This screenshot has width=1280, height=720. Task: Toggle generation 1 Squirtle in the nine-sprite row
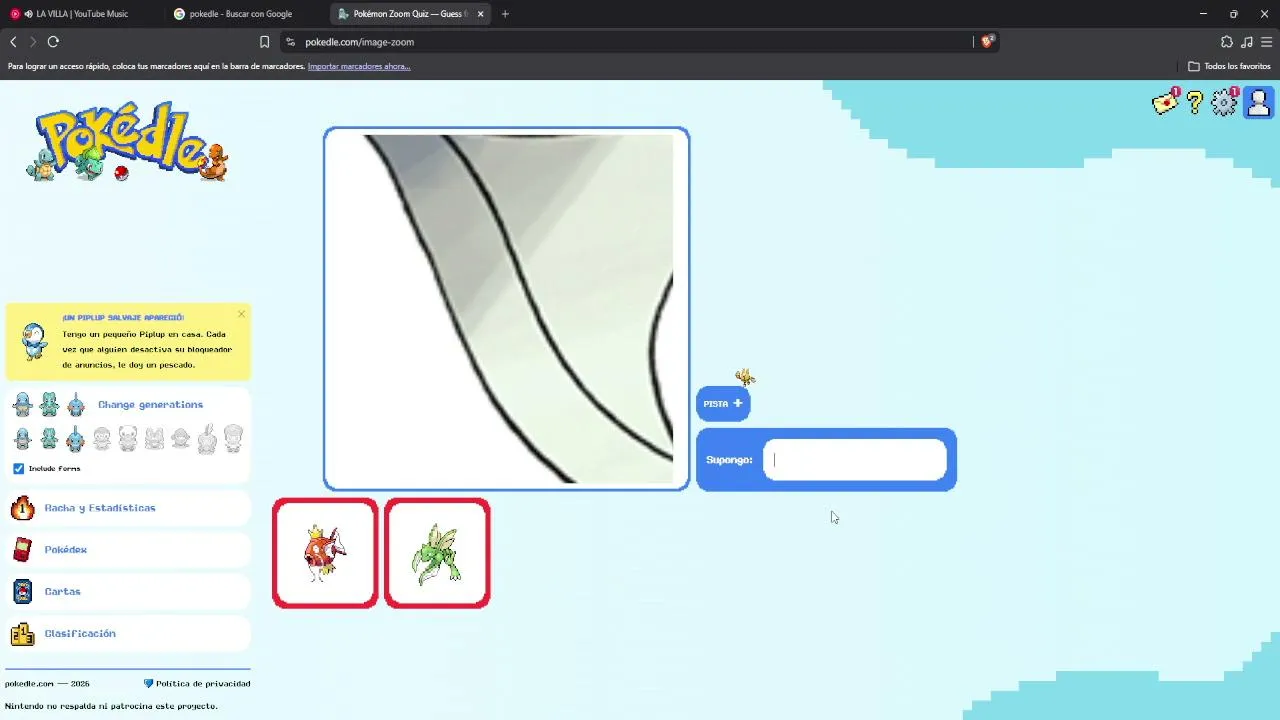click(x=22, y=438)
